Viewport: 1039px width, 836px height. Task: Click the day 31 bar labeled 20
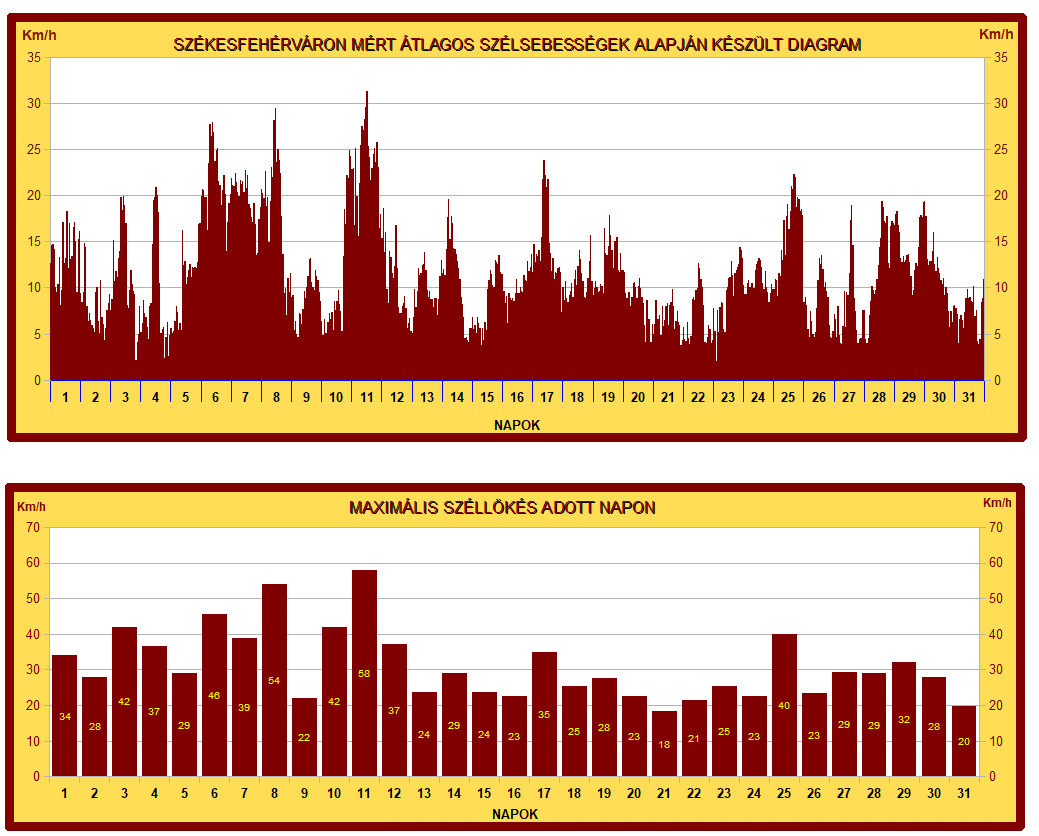(964, 741)
